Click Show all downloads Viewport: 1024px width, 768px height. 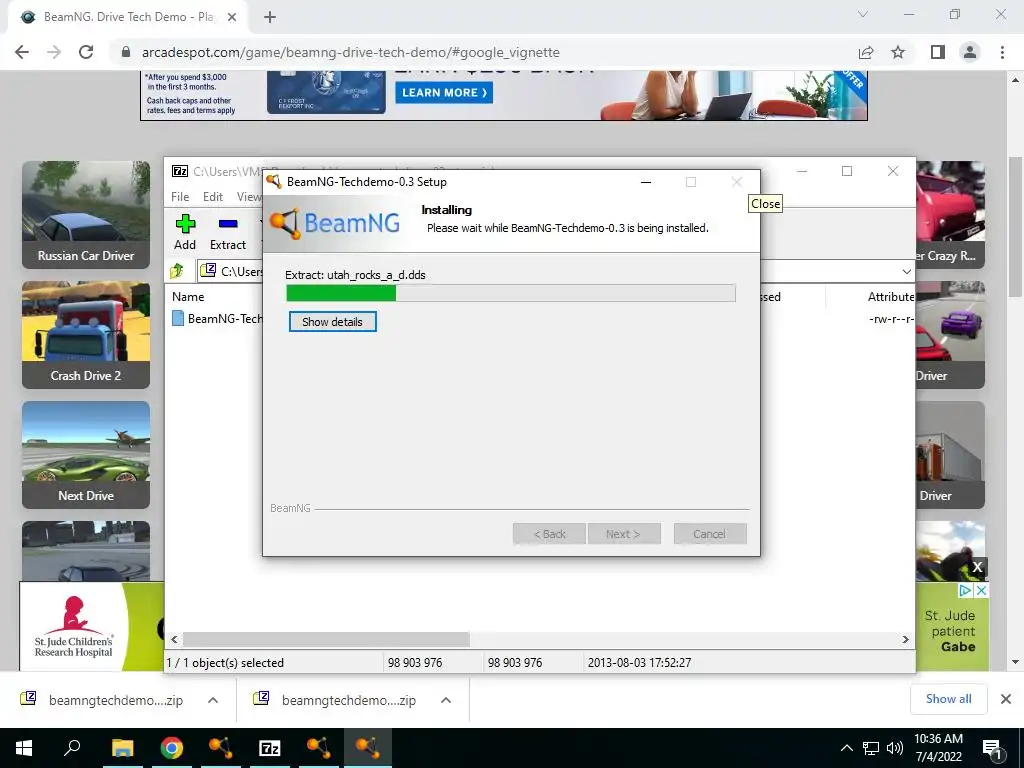(x=948, y=699)
